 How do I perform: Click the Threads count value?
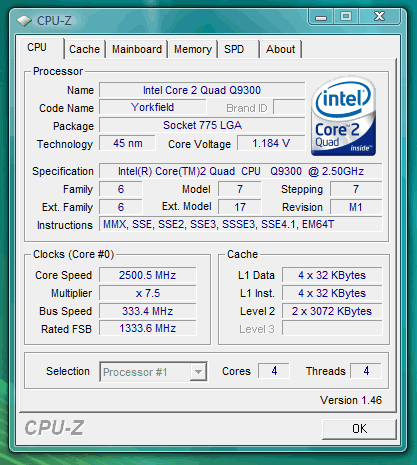[x=366, y=371]
